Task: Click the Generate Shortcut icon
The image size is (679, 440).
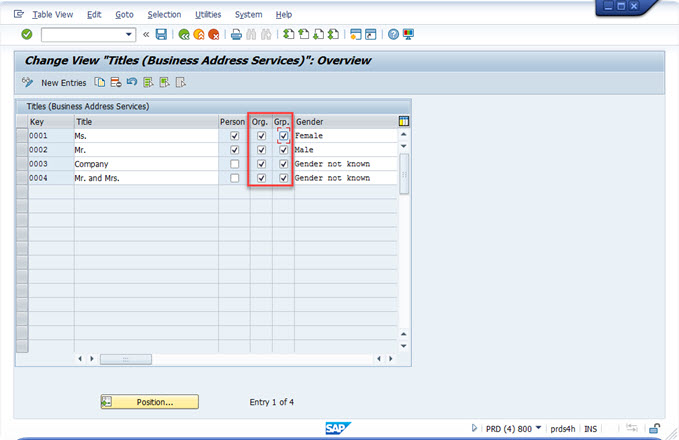Action: click(x=371, y=34)
